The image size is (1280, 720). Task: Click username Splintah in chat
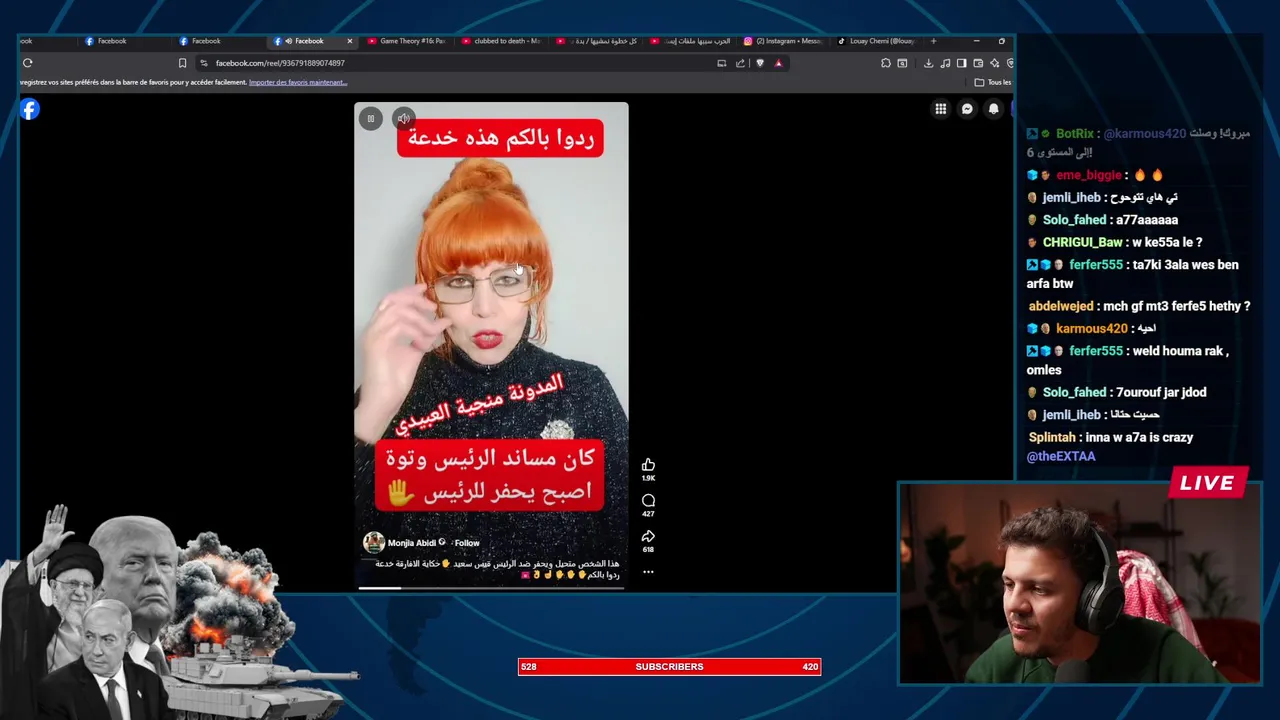pyautogui.click(x=1052, y=437)
